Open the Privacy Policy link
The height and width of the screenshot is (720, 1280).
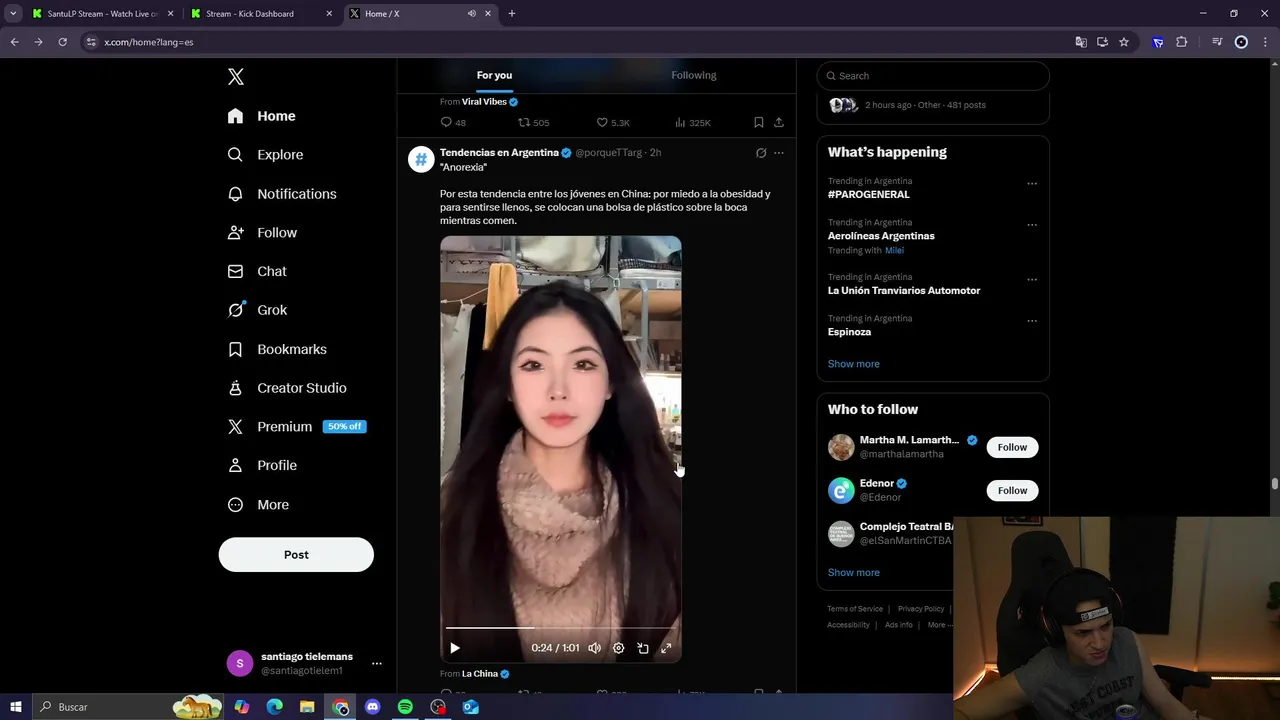[921, 609]
